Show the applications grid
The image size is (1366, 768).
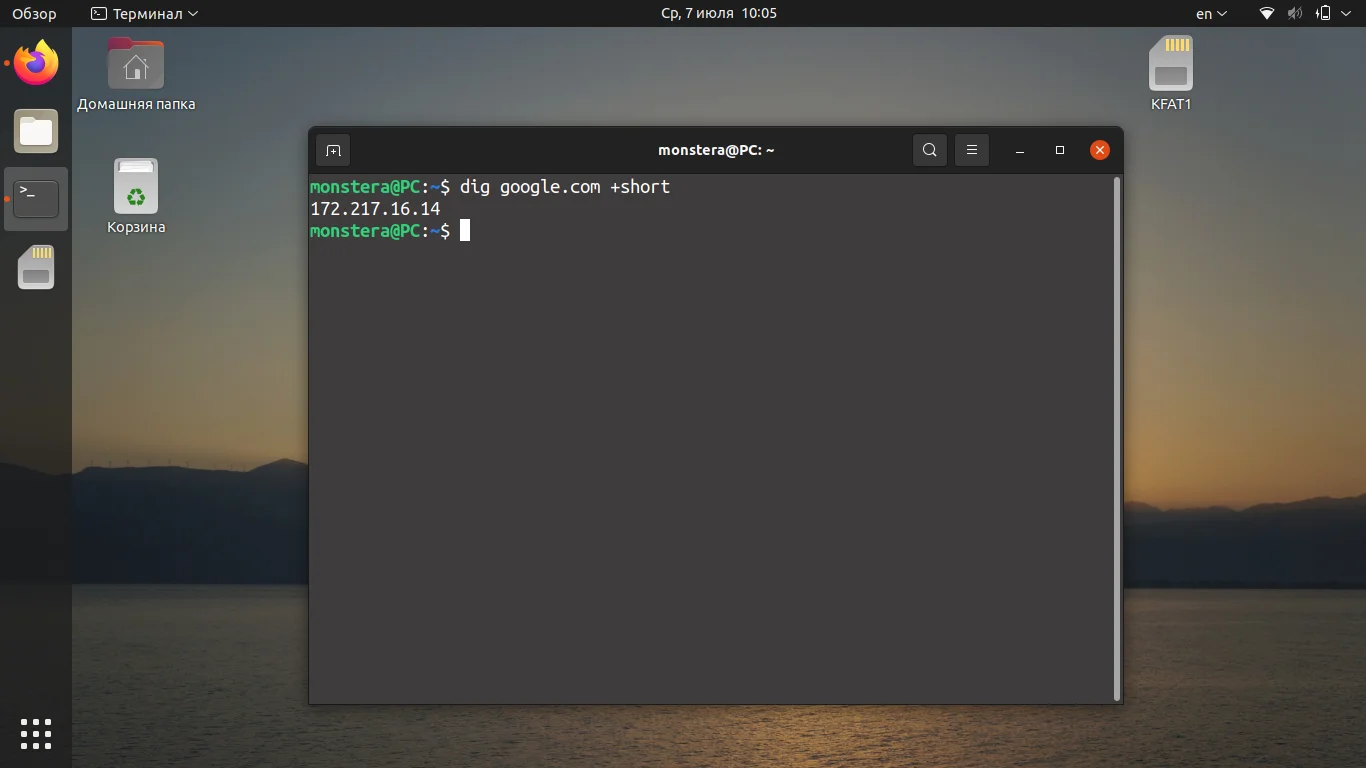click(36, 733)
